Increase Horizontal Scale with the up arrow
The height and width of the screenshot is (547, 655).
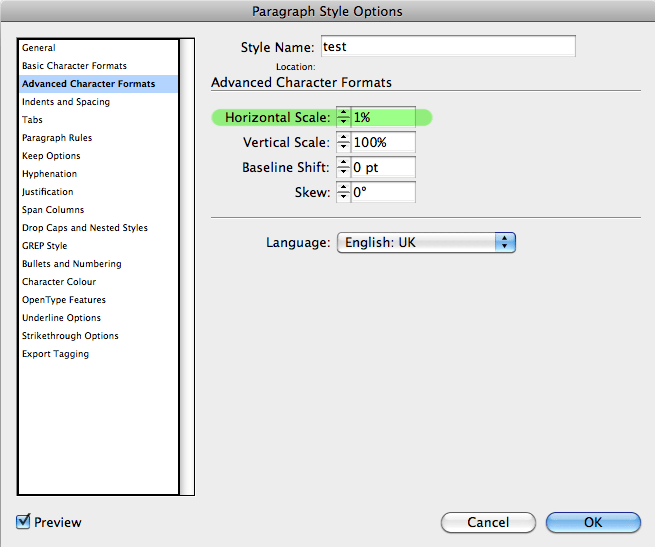343,112
